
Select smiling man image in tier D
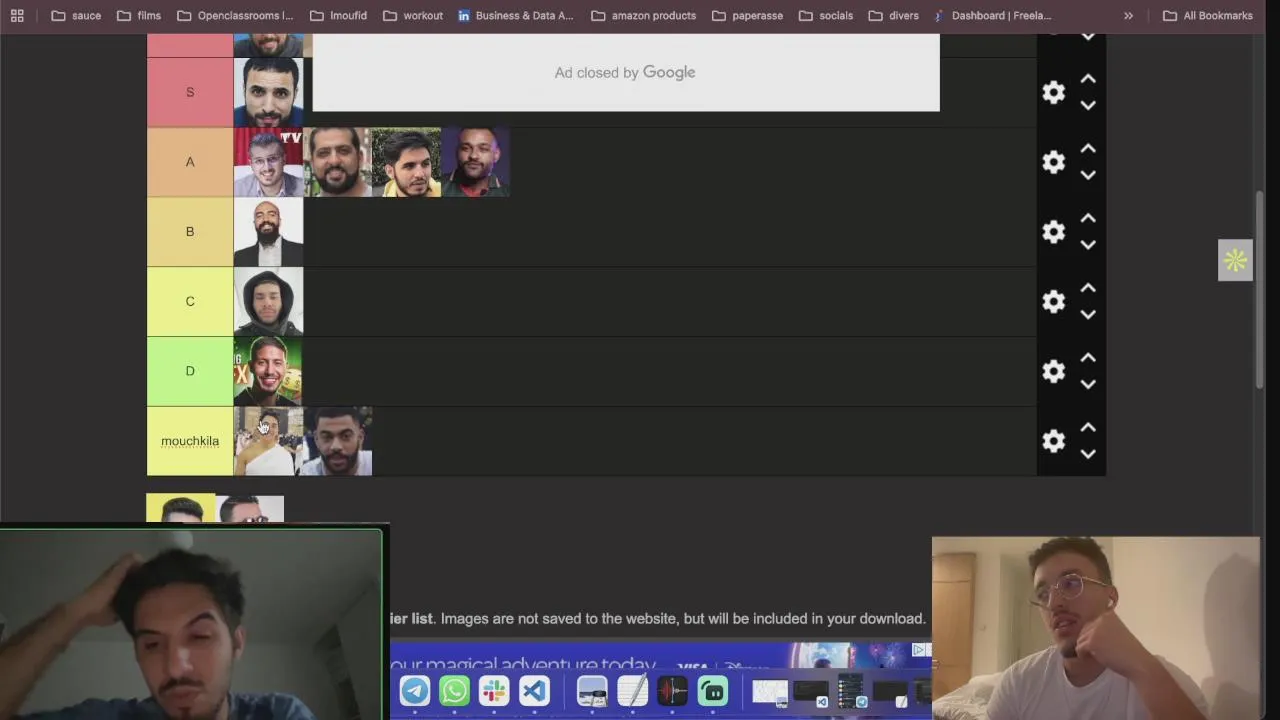click(x=268, y=372)
